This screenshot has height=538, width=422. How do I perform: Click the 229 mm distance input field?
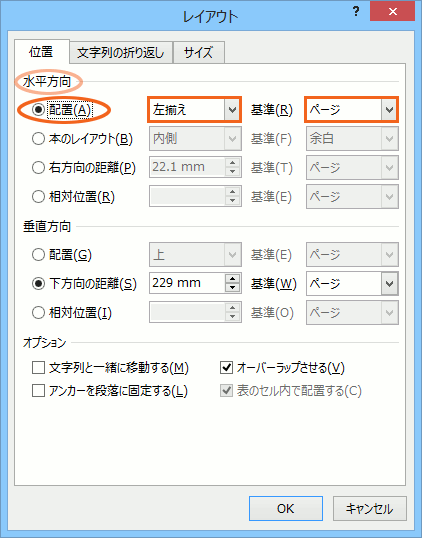(187, 283)
